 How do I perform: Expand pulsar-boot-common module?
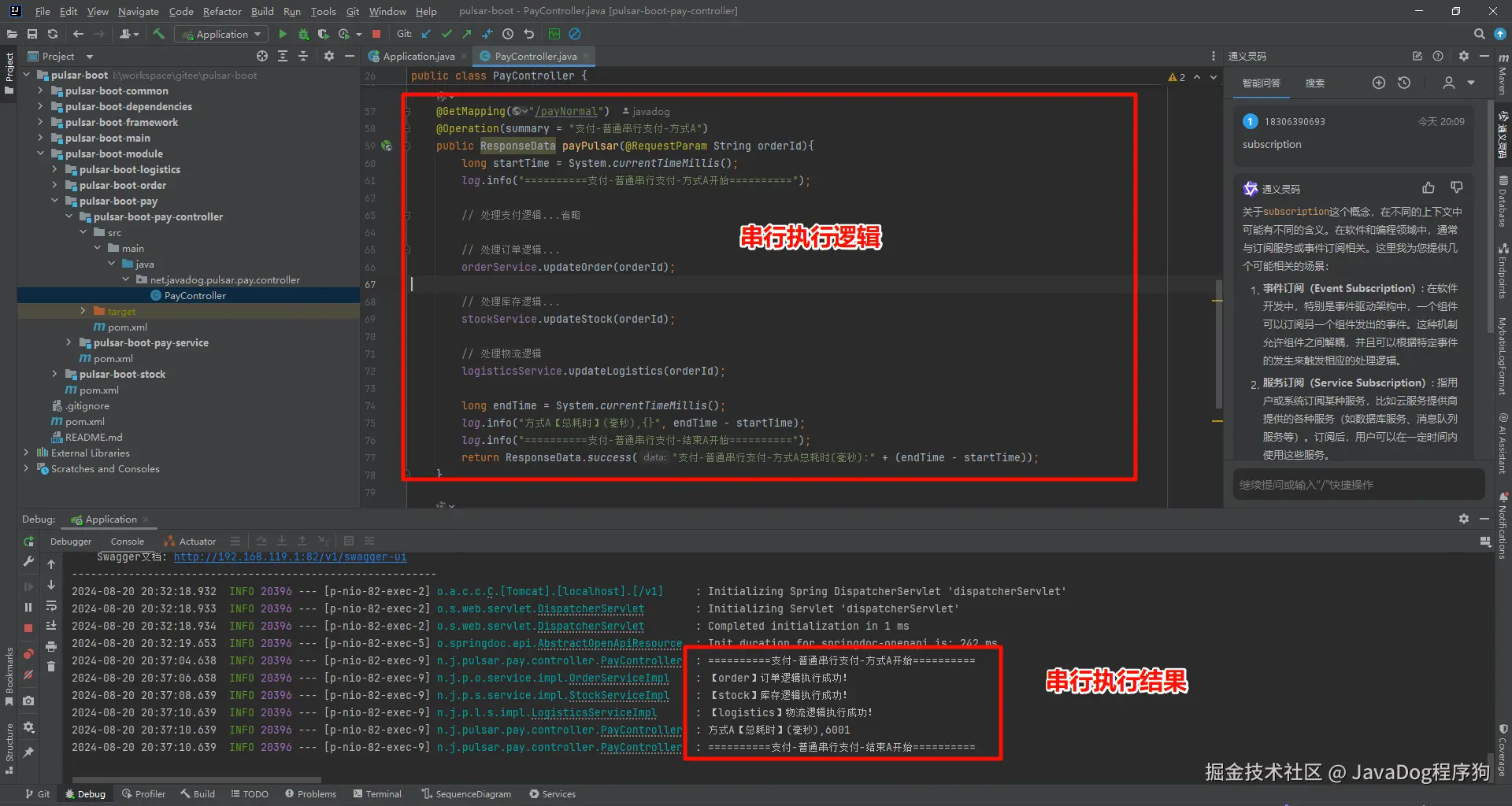click(40, 91)
